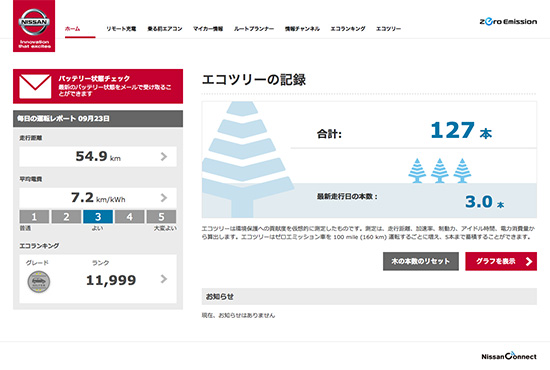Screen dimensions: 550x370
Task: Click the third small eco tree icon
Action: point(462,170)
